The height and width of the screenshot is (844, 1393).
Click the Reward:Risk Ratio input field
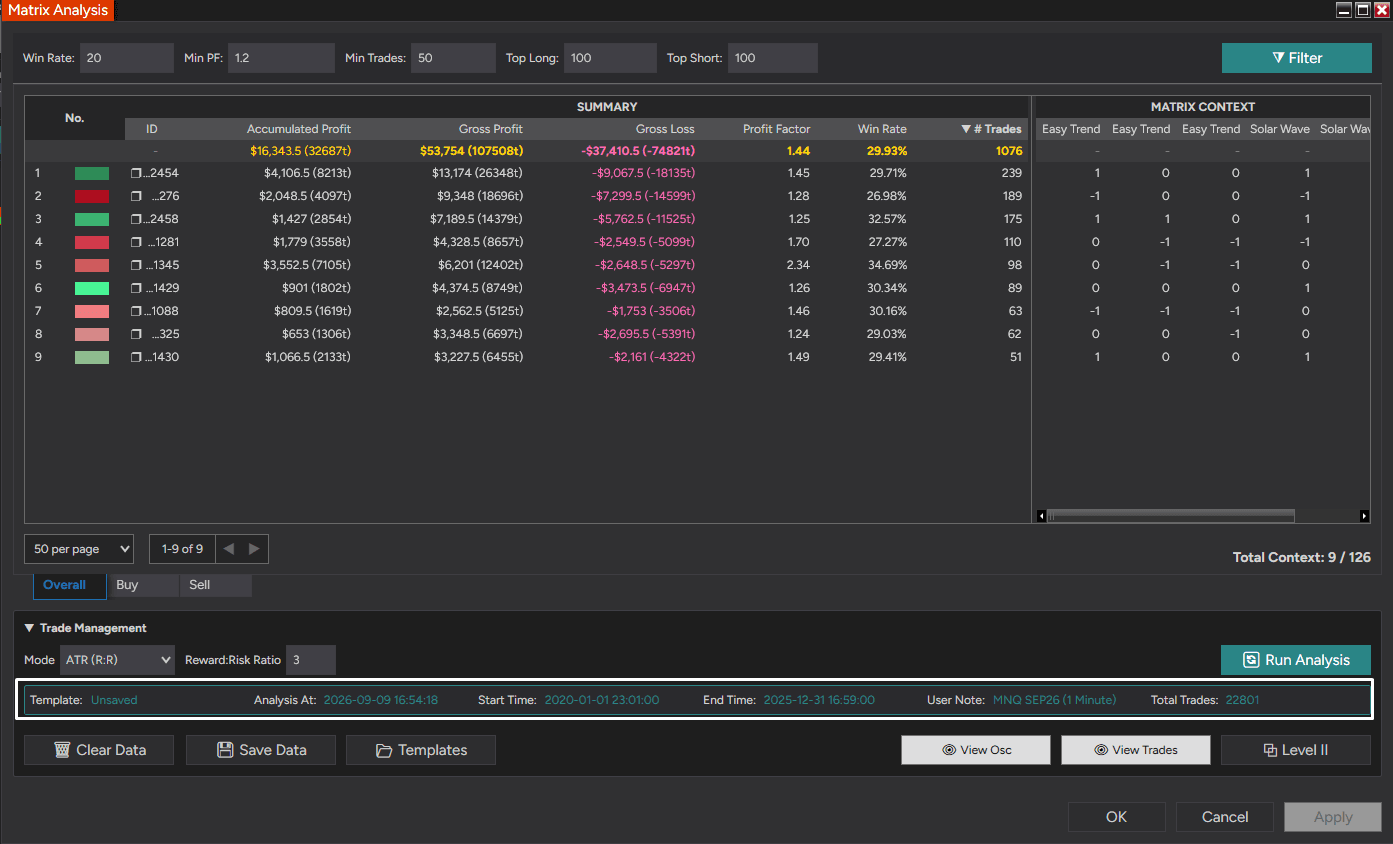click(x=311, y=660)
